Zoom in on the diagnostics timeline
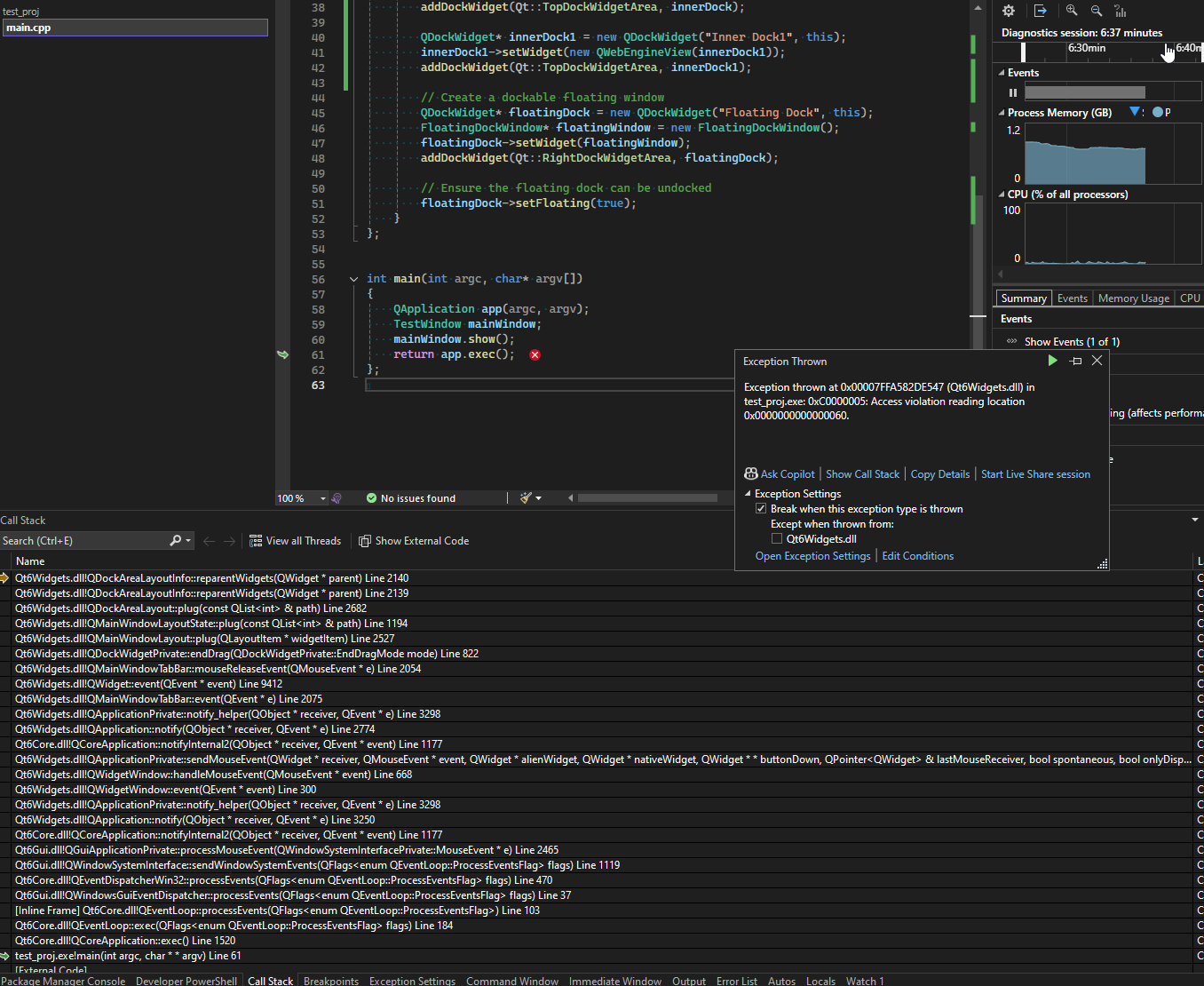The image size is (1204, 986). [1072, 11]
